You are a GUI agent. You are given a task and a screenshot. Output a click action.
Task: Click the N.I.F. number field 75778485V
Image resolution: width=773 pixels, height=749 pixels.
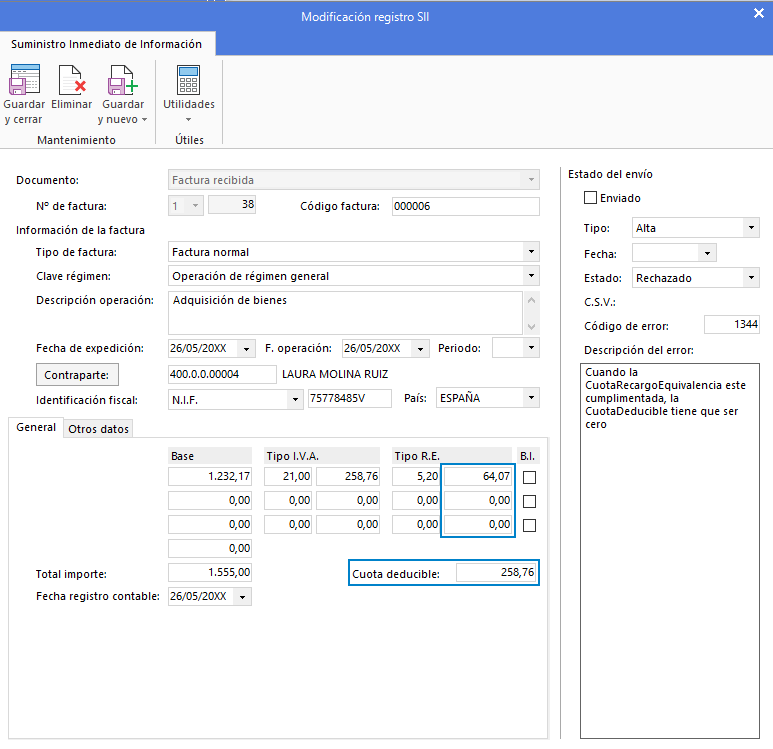[350, 398]
